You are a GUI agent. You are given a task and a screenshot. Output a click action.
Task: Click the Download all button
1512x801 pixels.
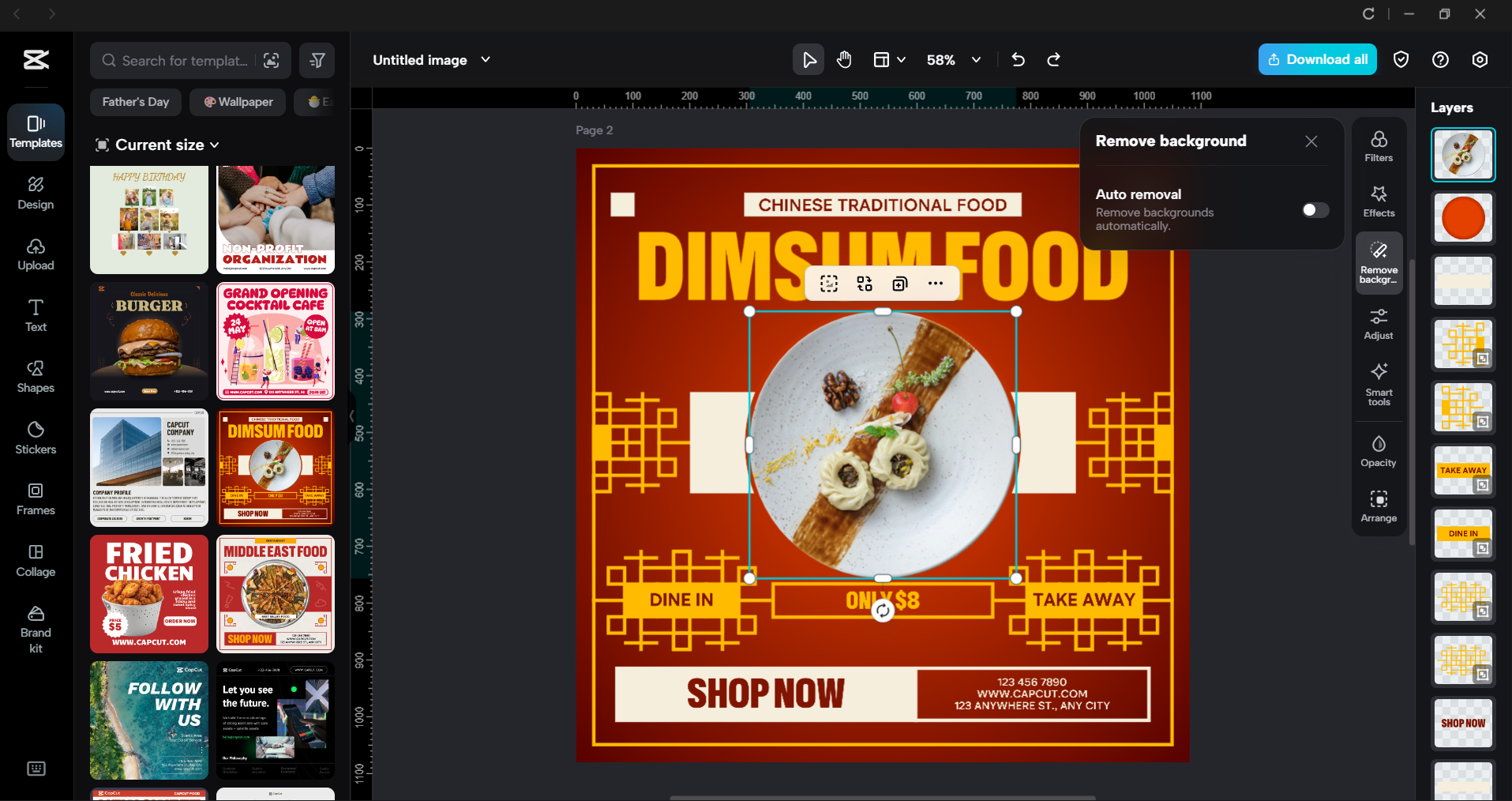pos(1317,59)
